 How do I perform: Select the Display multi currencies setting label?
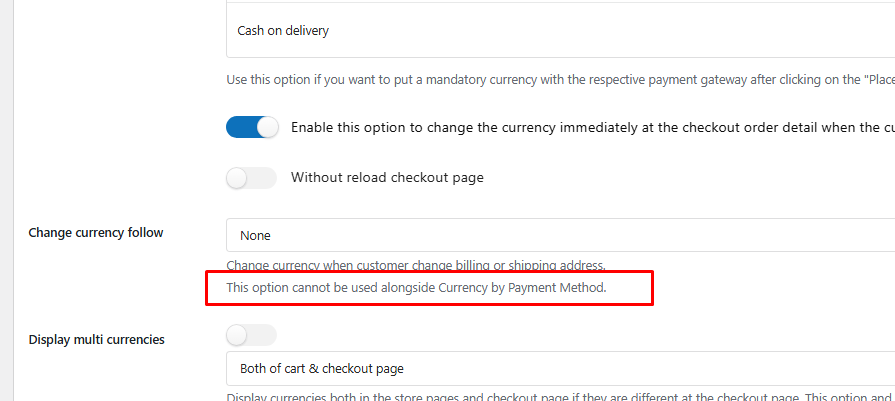(97, 339)
